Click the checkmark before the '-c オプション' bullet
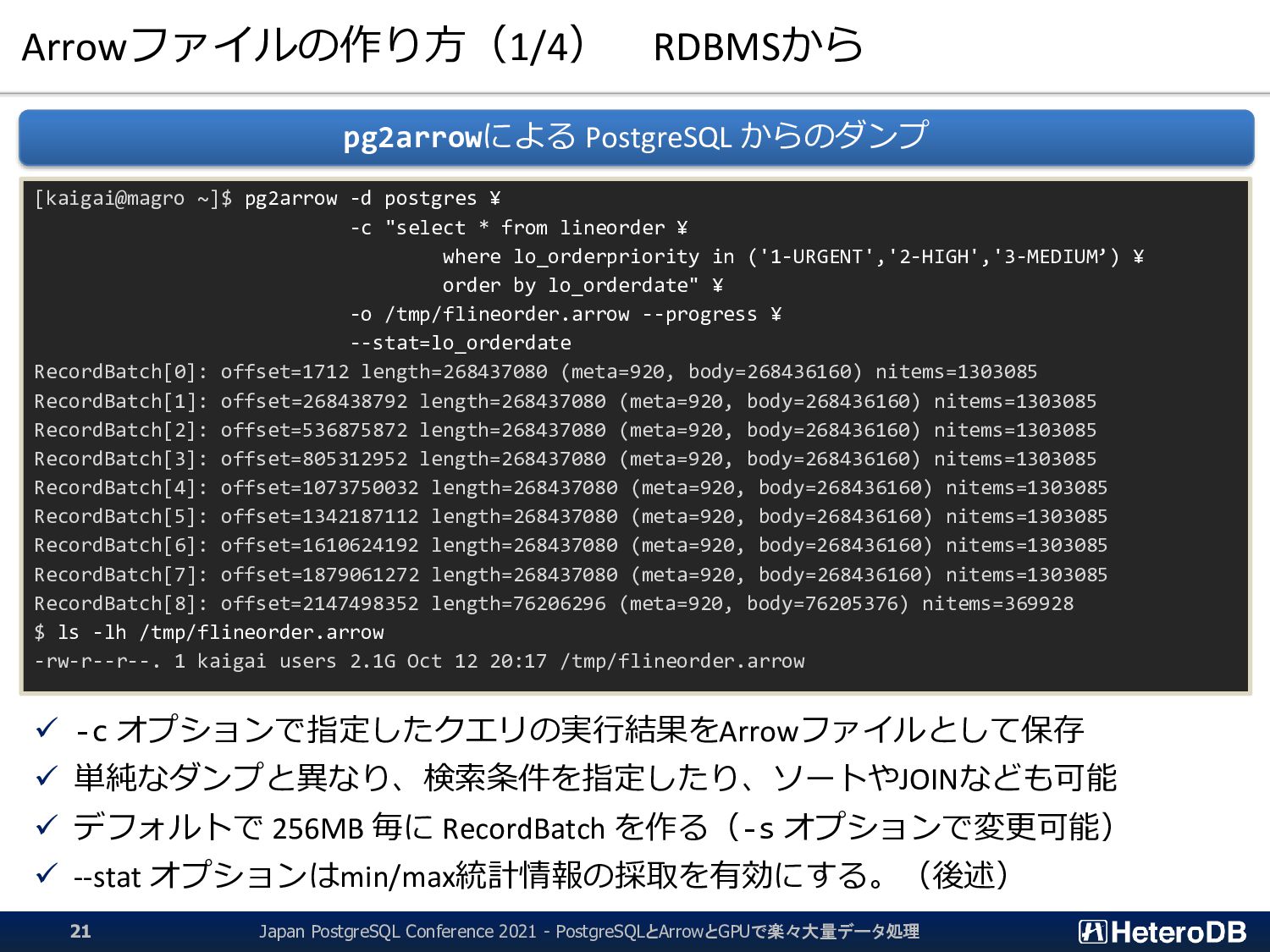 [47, 727]
